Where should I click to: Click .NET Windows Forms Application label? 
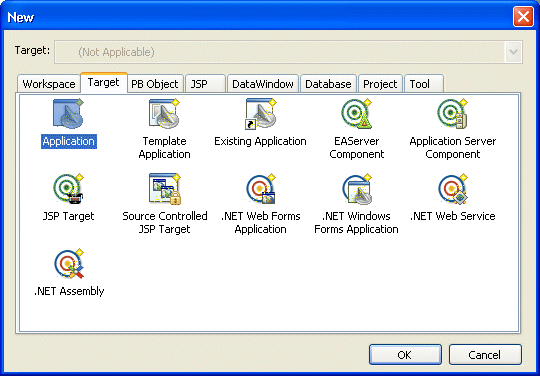coord(356,222)
